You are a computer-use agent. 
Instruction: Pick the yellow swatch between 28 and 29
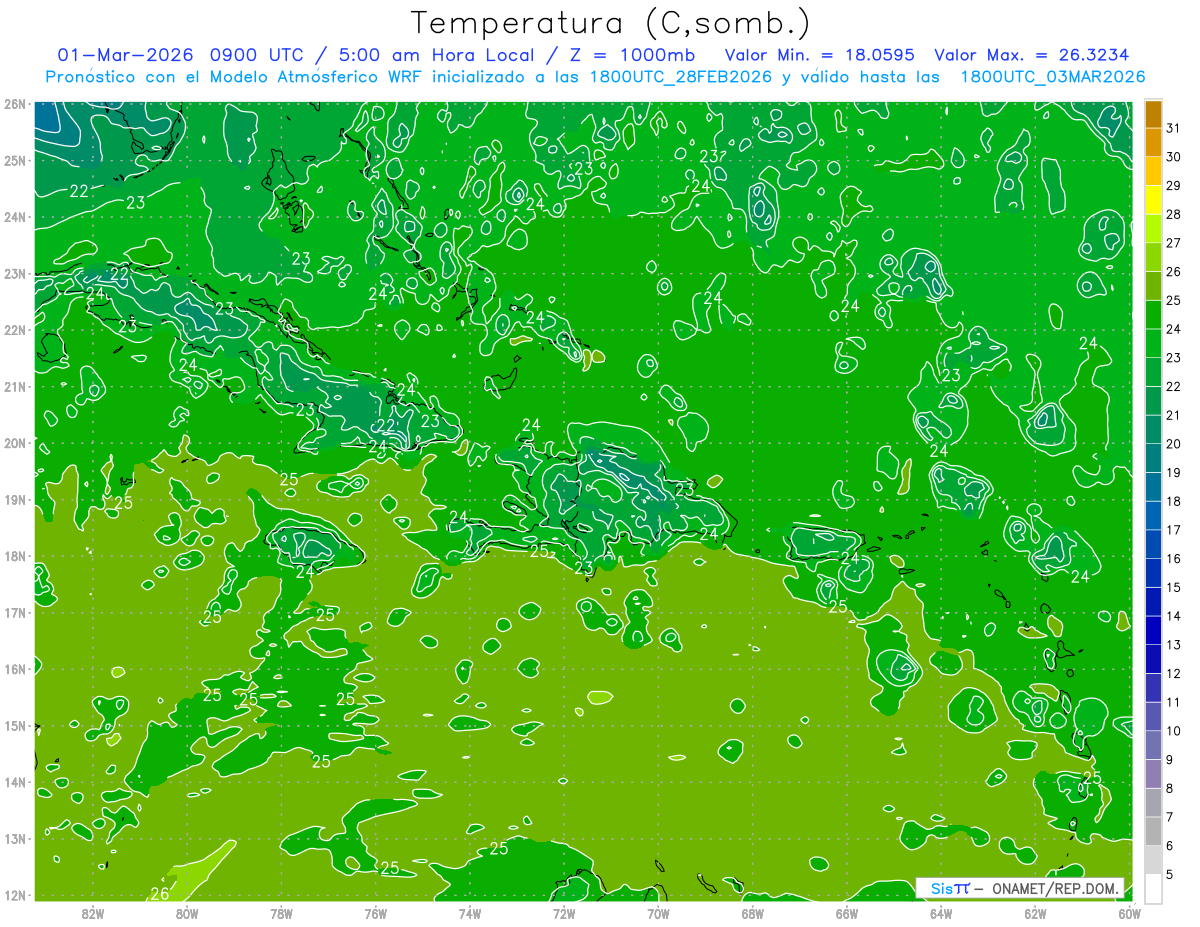pos(1153,200)
